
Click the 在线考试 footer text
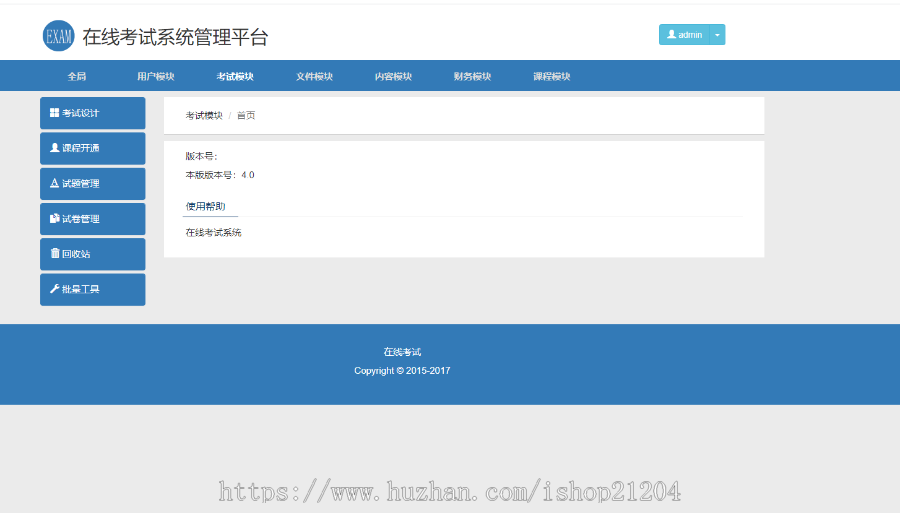point(402,352)
